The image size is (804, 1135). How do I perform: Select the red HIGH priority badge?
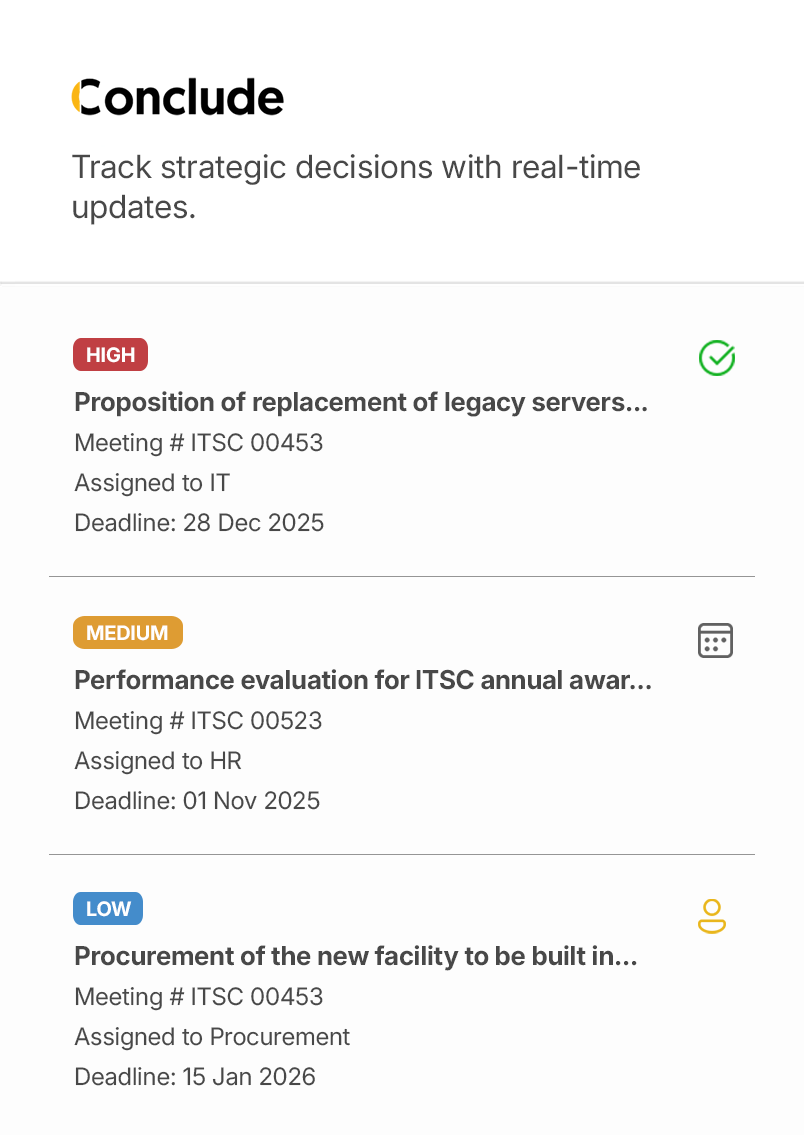click(110, 355)
